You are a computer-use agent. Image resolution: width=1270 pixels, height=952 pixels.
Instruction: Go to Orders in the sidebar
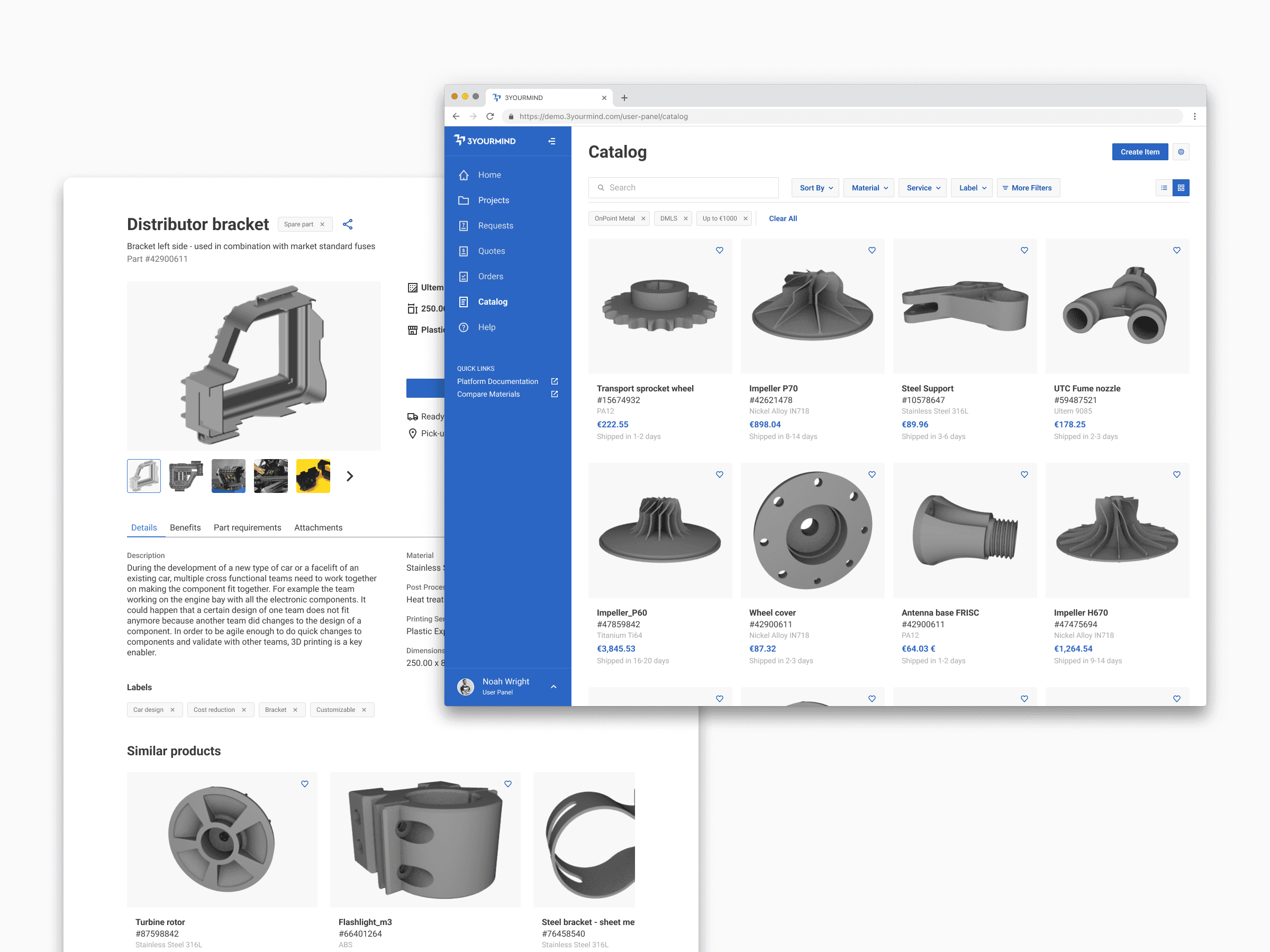pos(491,277)
